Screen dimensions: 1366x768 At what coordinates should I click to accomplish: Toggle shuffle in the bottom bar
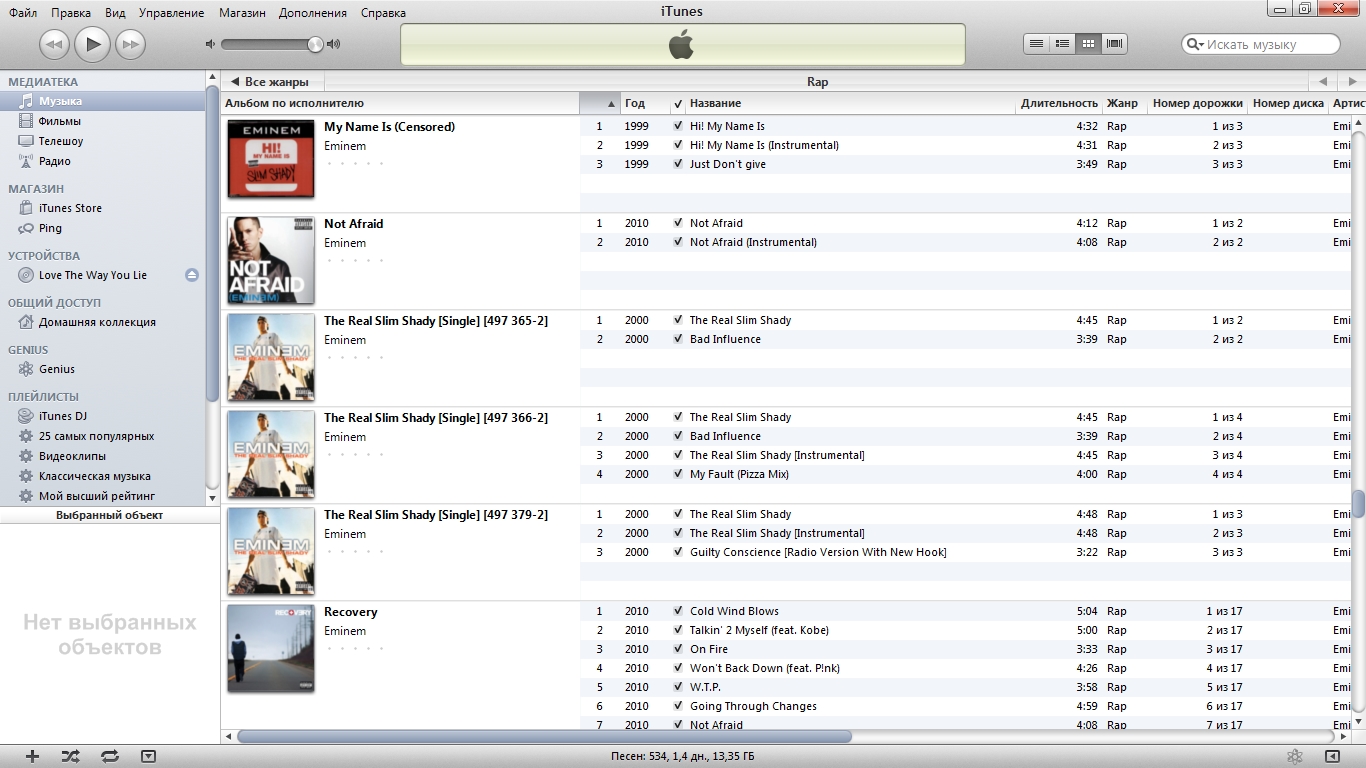pos(70,757)
